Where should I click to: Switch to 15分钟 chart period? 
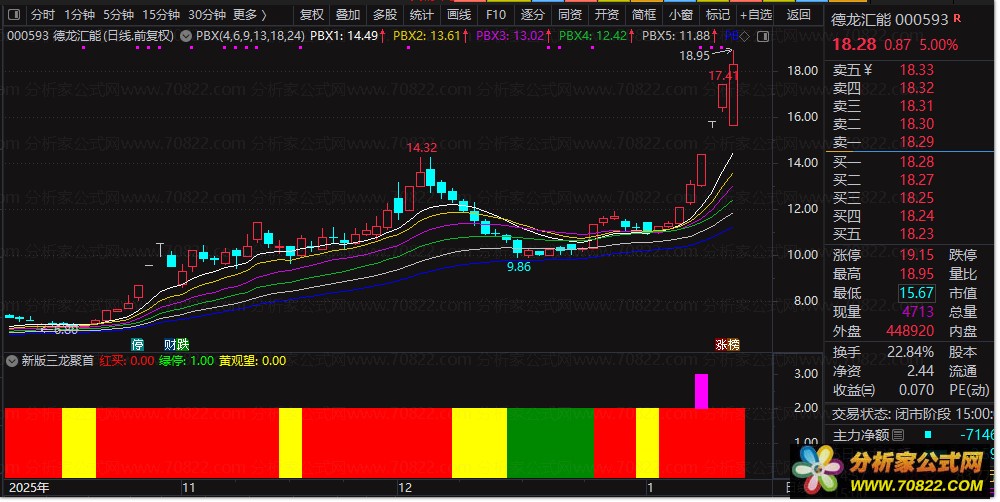click(161, 14)
